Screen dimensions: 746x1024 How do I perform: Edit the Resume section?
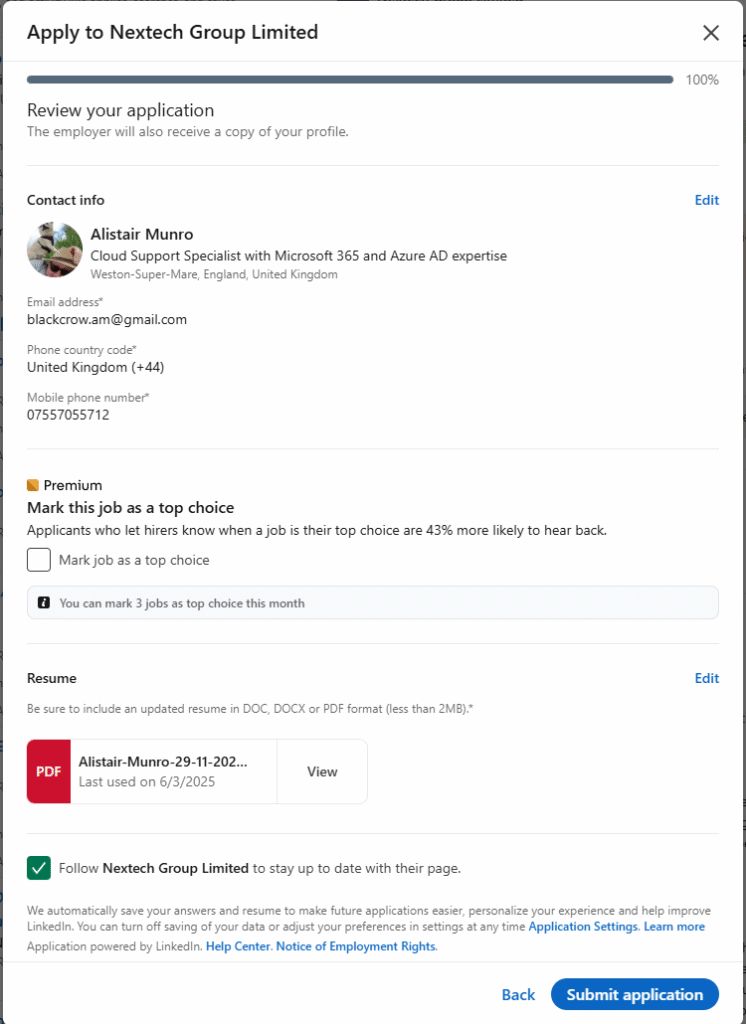point(706,678)
